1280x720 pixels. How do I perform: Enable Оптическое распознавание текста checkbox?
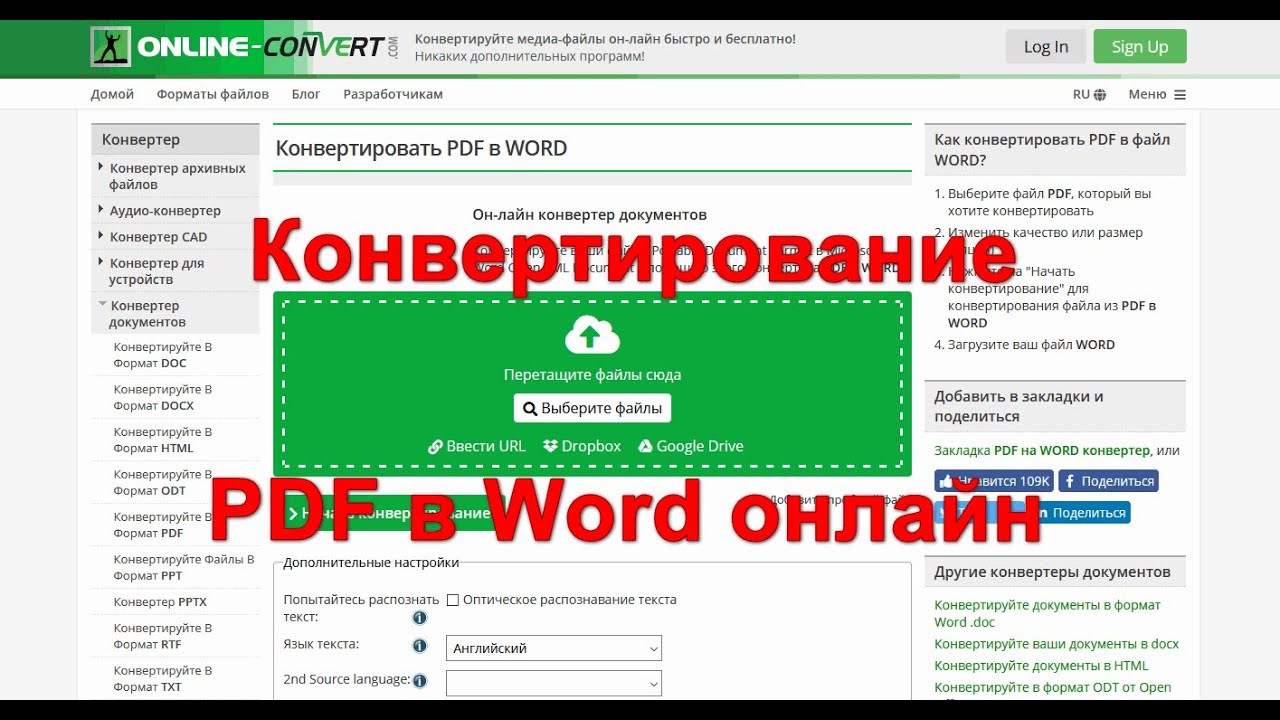[453, 600]
